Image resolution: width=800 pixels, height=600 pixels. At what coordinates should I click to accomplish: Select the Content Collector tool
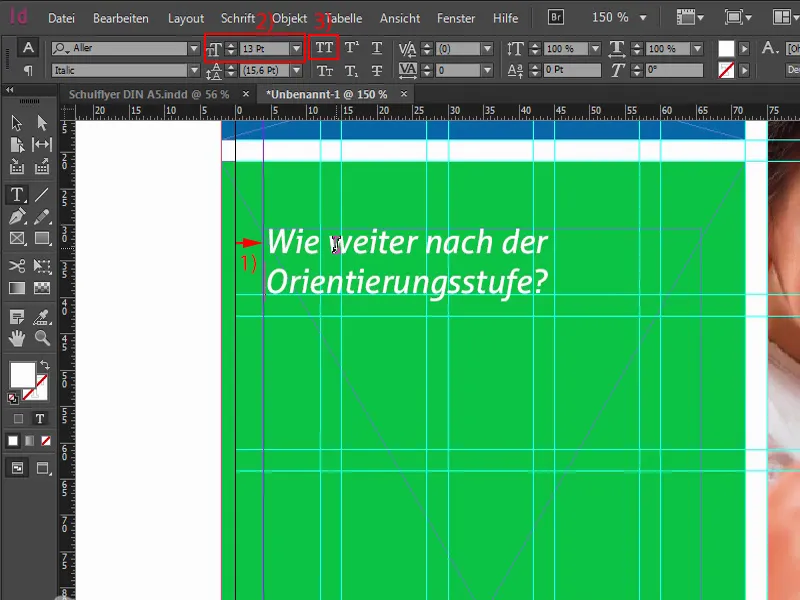(x=17, y=166)
